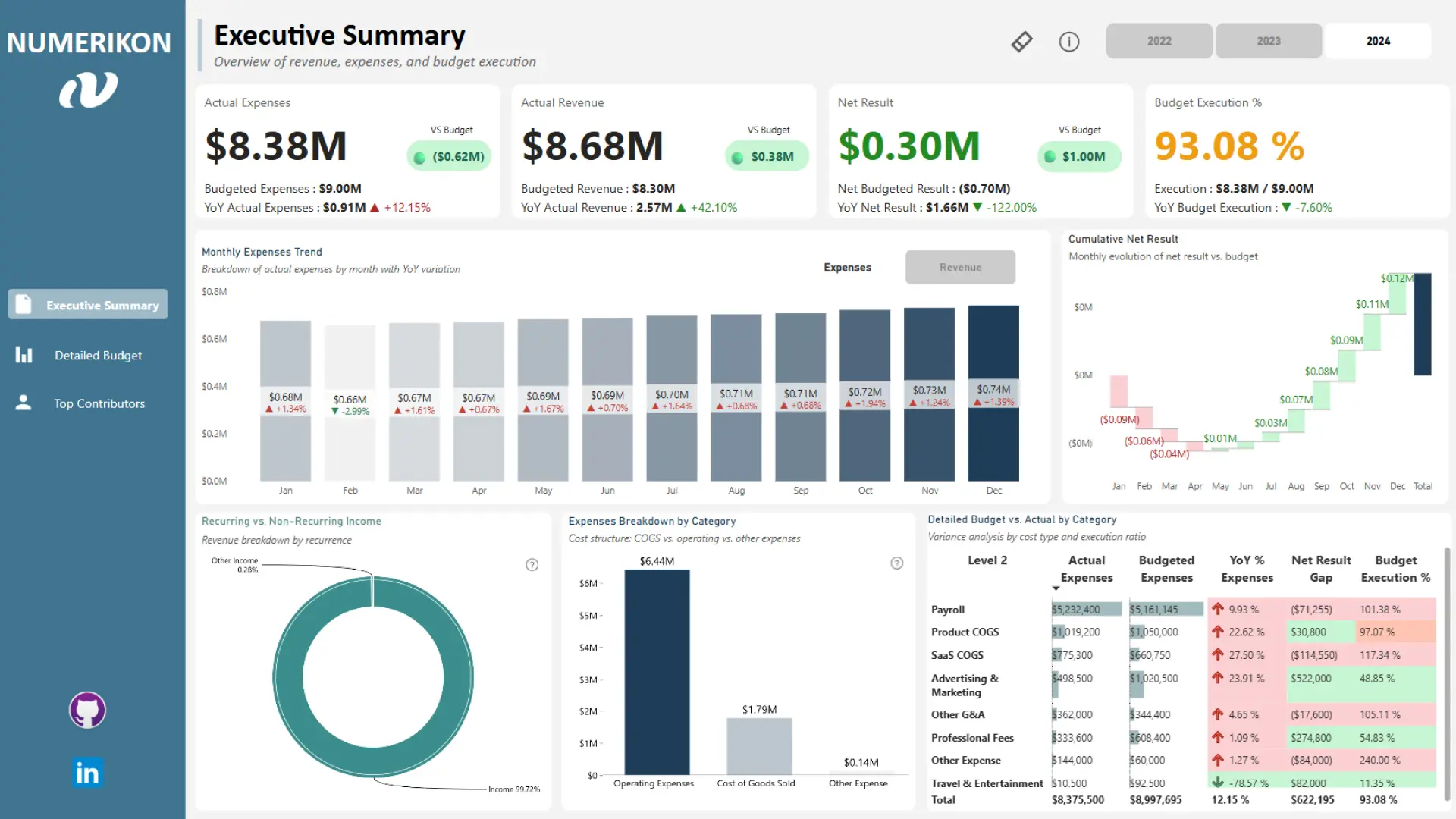Screen dimensions: 1456x819
Task: Select the 2022 year filter
Action: (x=1159, y=41)
